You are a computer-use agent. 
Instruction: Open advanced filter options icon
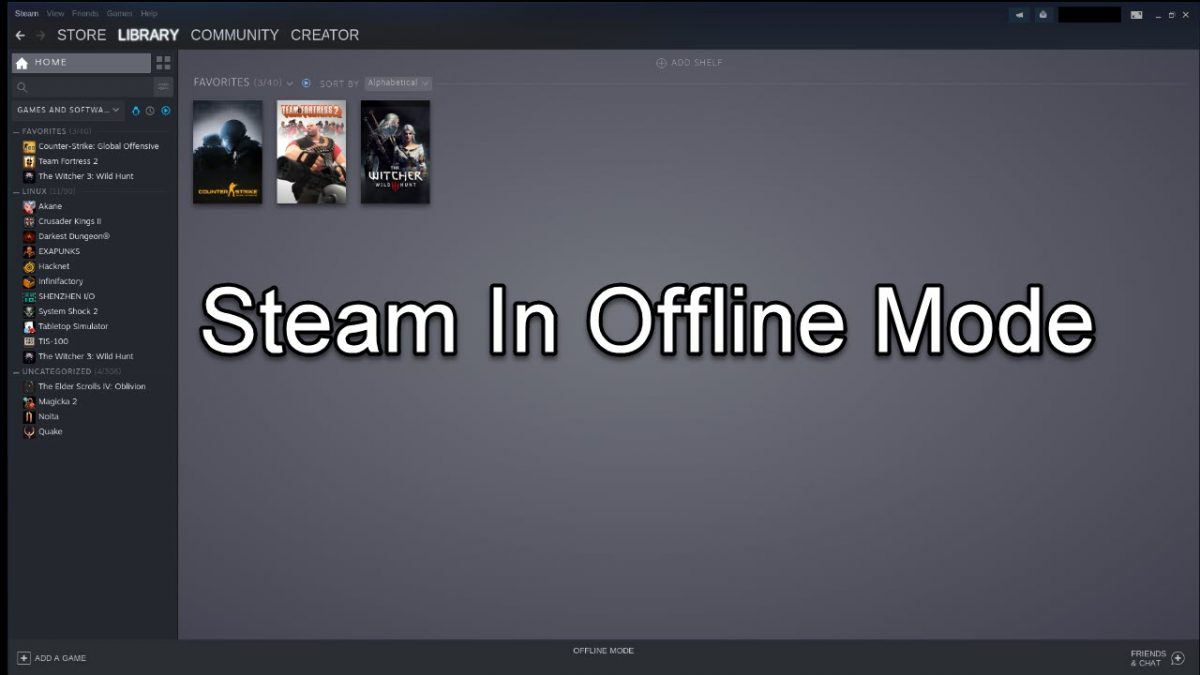pos(163,87)
